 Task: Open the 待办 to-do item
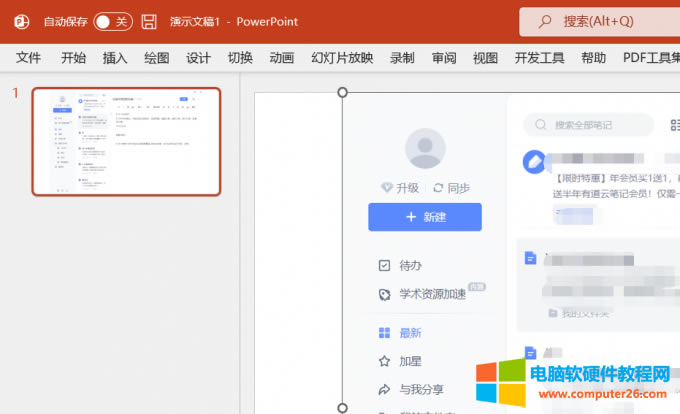pos(400,265)
